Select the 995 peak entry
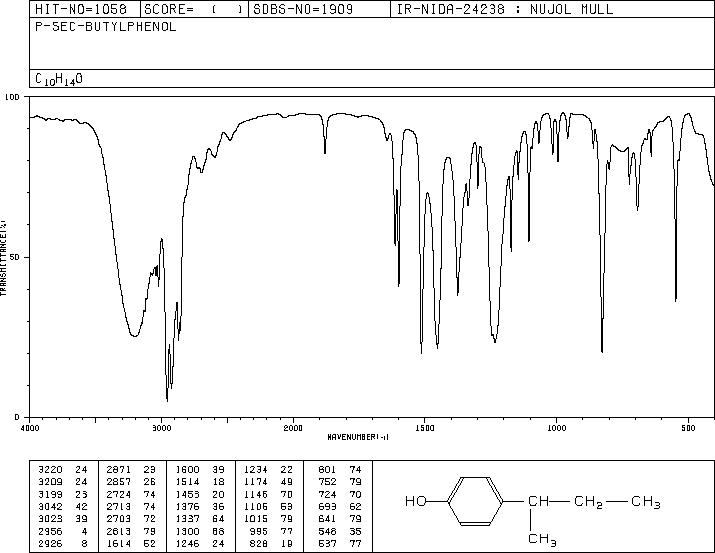Viewport: 715px width, 553px height. point(272,532)
